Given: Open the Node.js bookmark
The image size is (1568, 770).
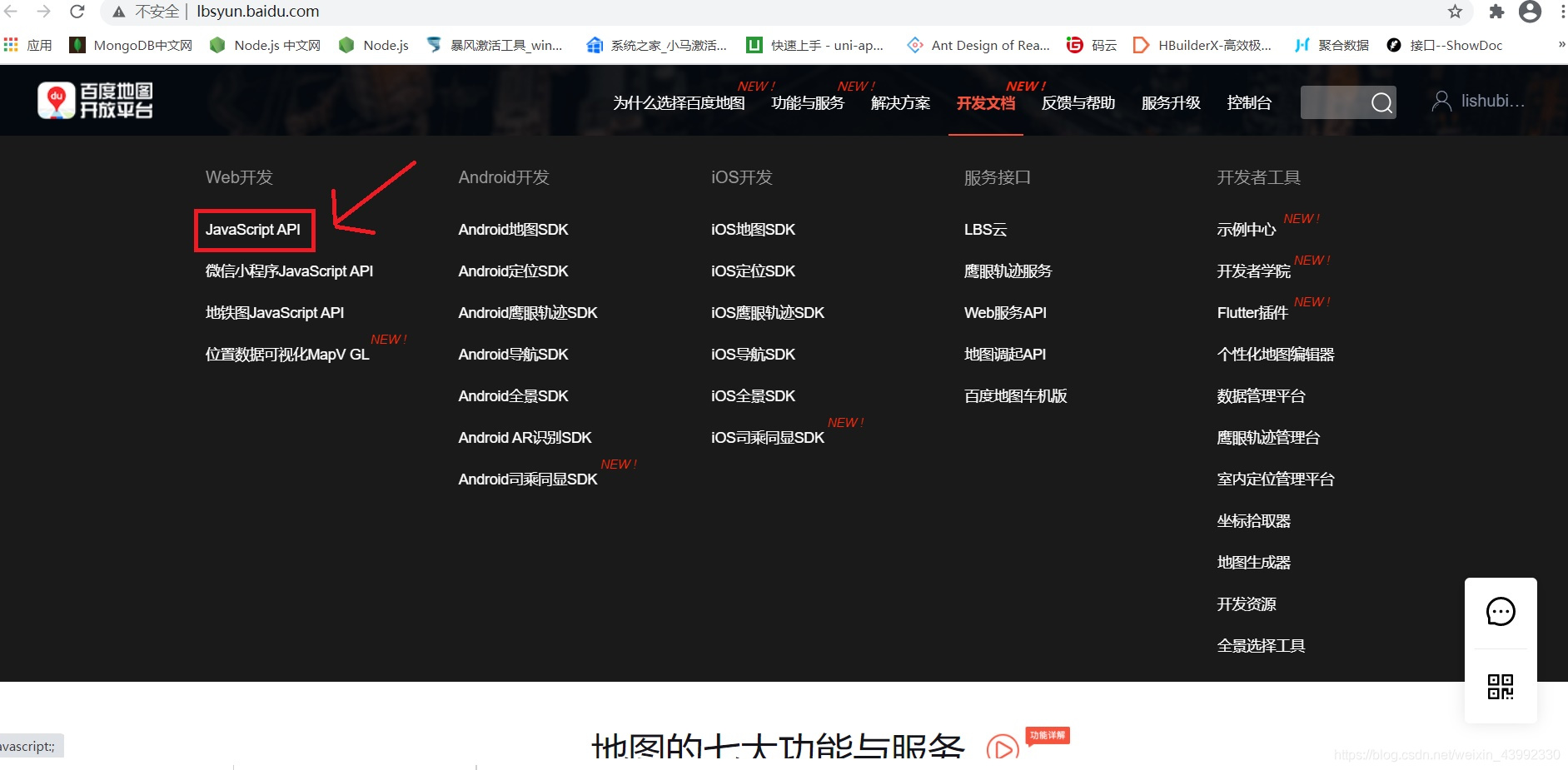Looking at the screenshot, I should pyautogui.click(x=374, y=45).
